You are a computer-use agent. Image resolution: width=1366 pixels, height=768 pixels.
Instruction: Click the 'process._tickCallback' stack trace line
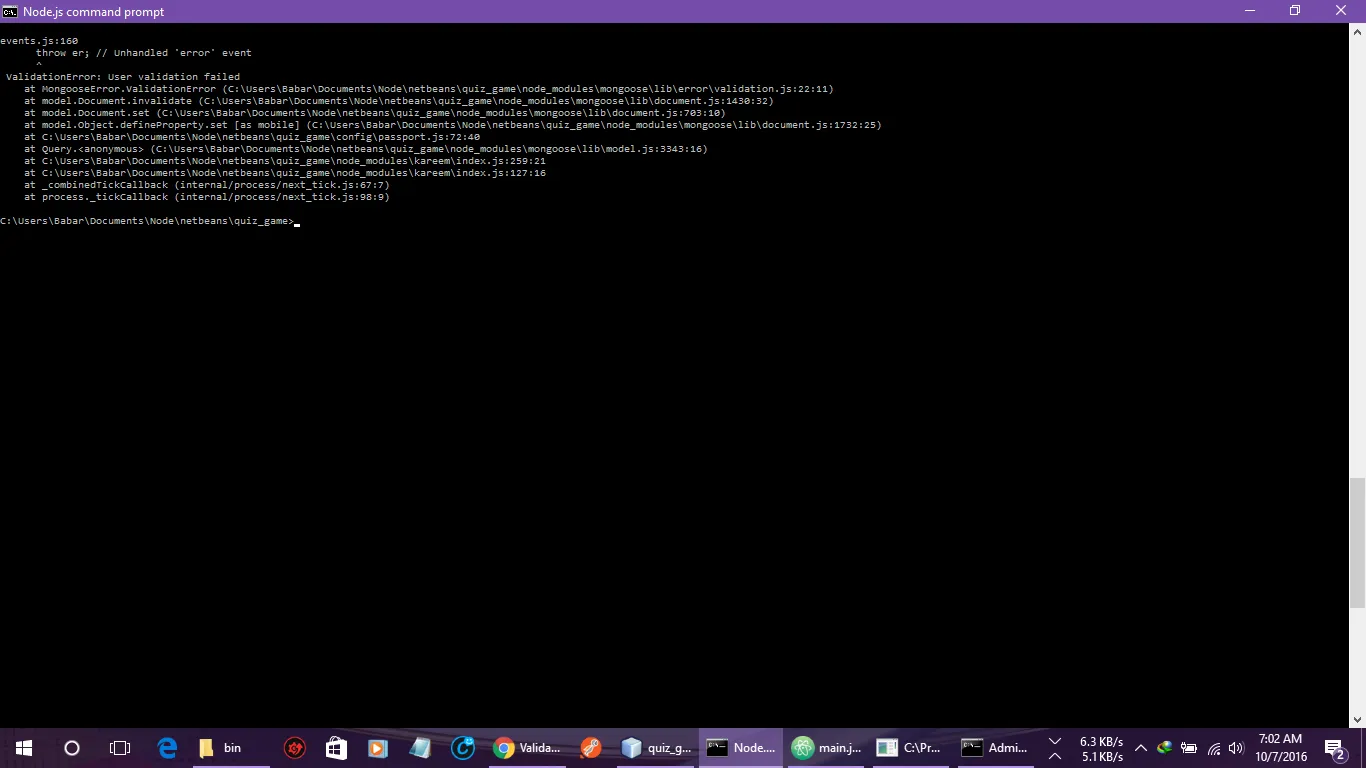(207, 197)
